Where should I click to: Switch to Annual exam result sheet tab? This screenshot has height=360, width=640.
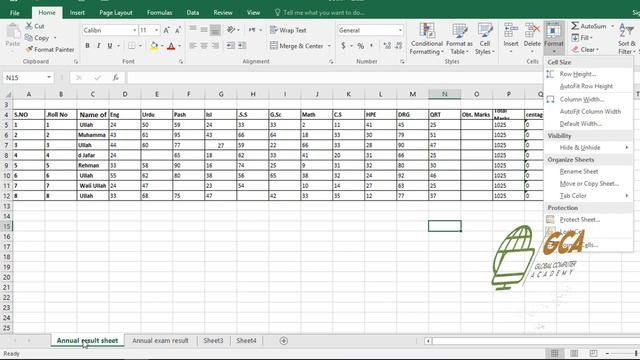[160, 340]
